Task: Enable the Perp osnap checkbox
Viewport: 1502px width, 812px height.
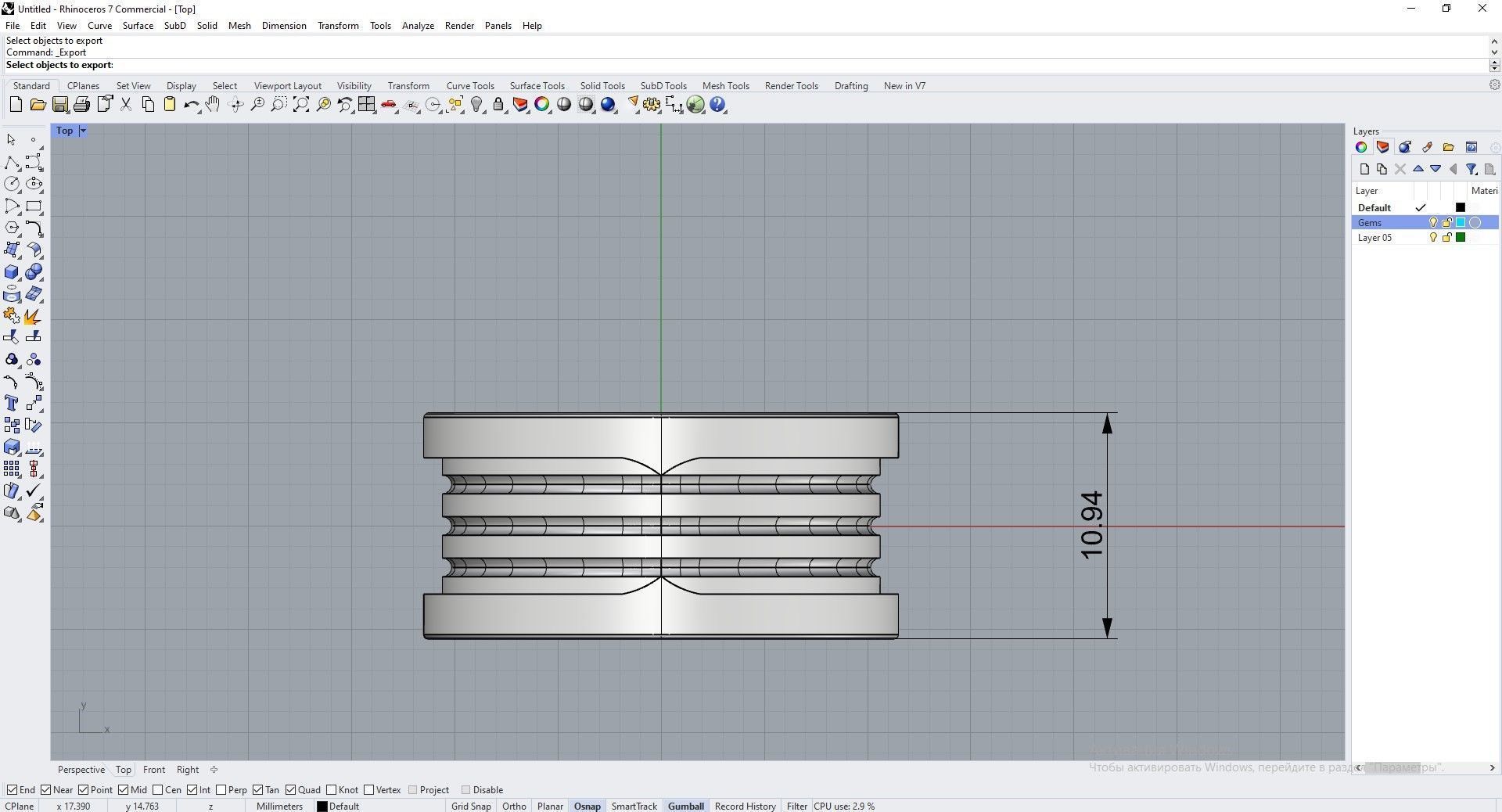Action: click(221, 790)
